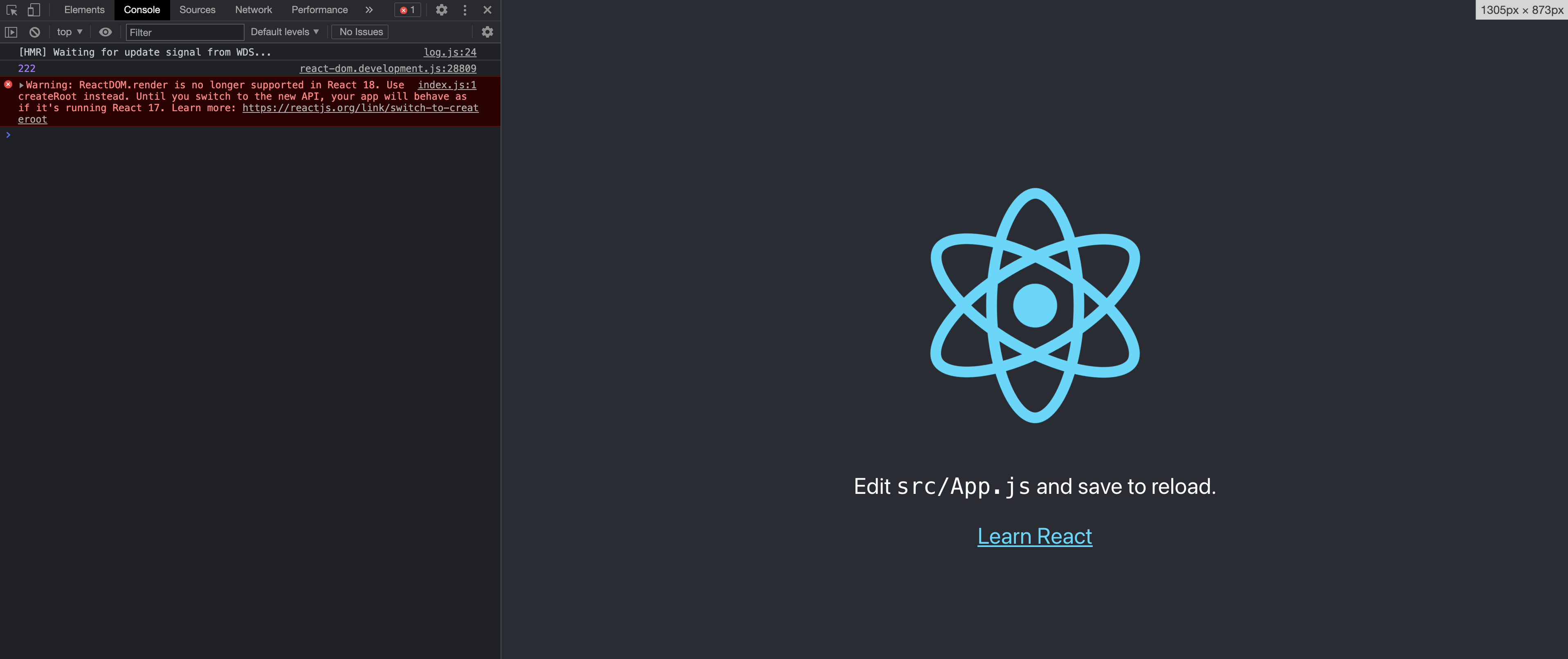This screenshot has width=1568, height=659.
Task: Open the log.js:24 source link
Action: tap(450, 52)
